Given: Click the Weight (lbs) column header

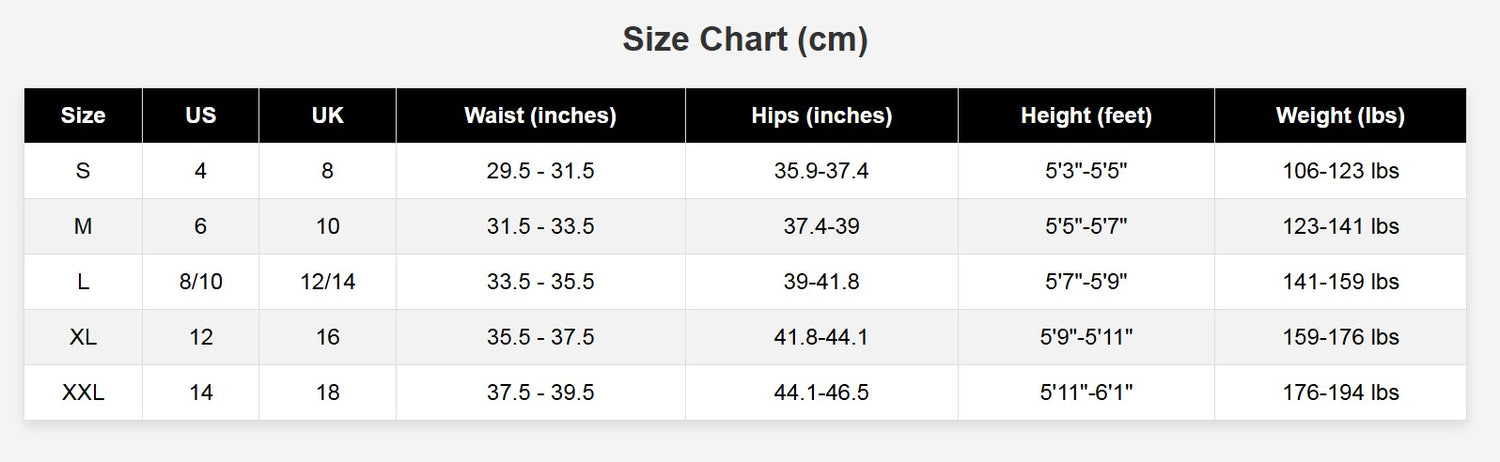Looking at the screenshot, I should pyautogui.click(x=1341, y=116).
